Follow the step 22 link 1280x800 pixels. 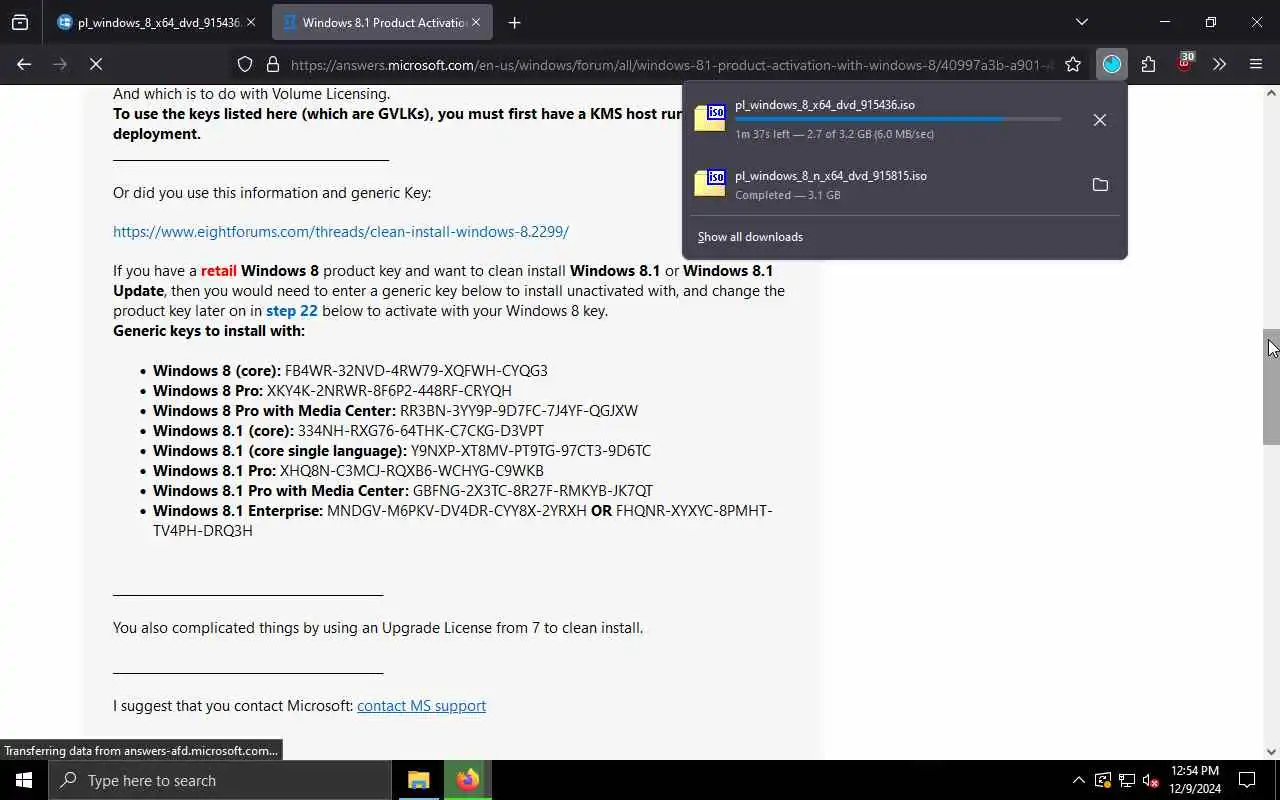(x=292, y=310)
